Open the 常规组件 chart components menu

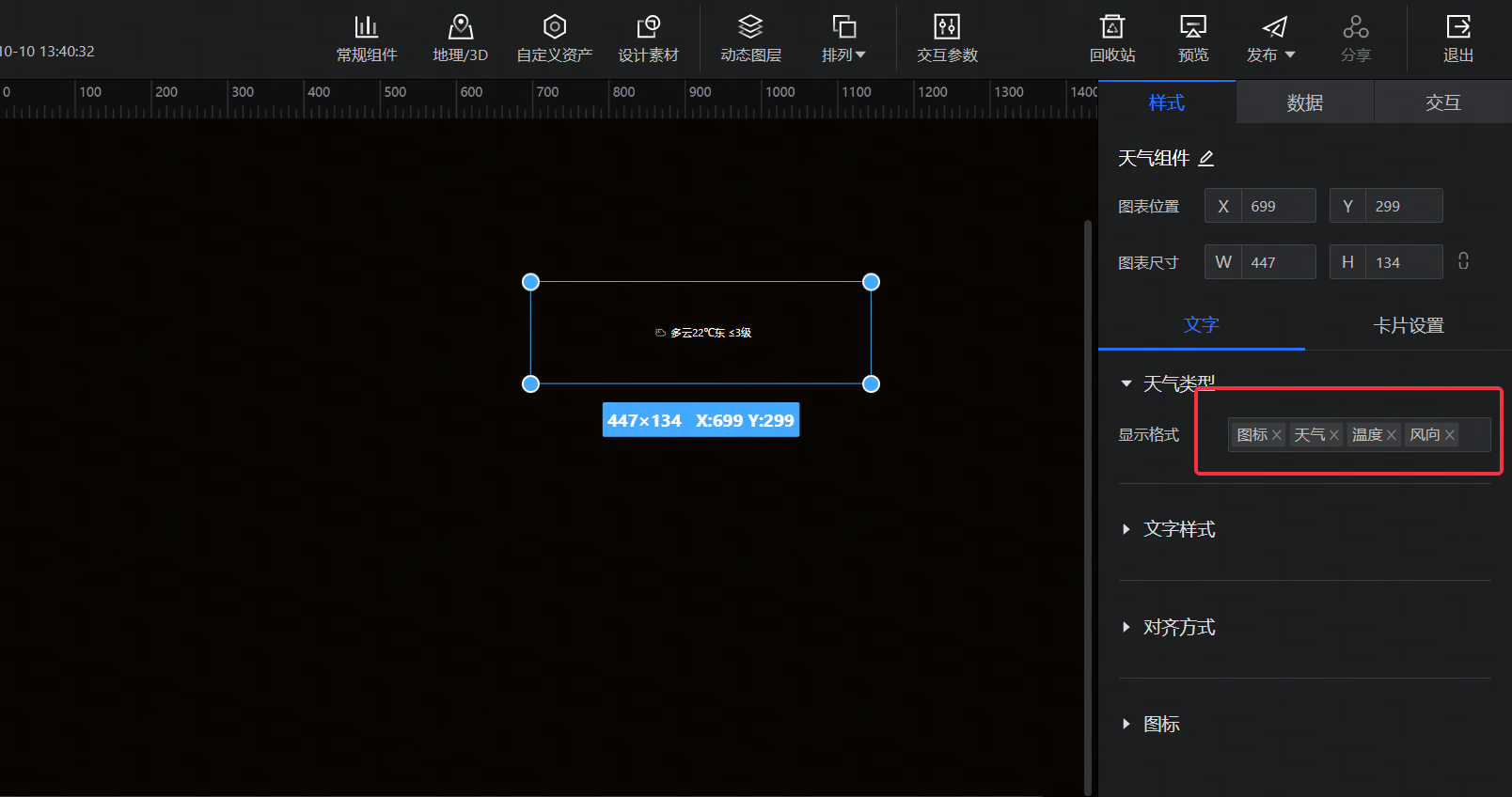click(367, 39)
